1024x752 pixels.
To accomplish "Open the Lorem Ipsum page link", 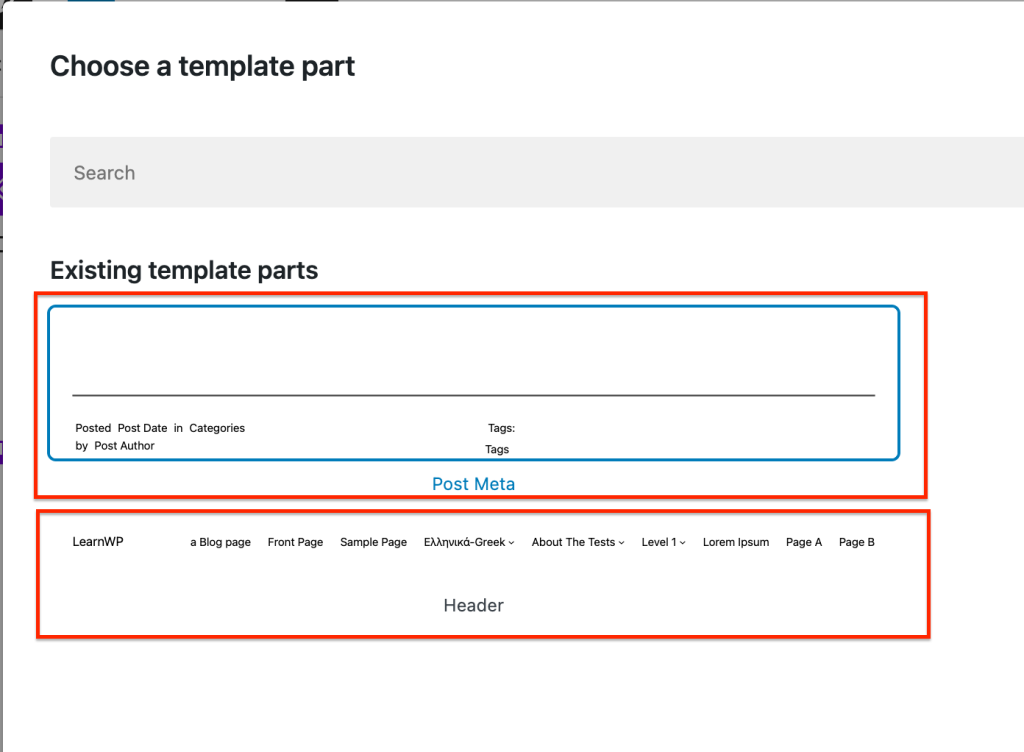I will pyautogui.click(x=736, y=542).
